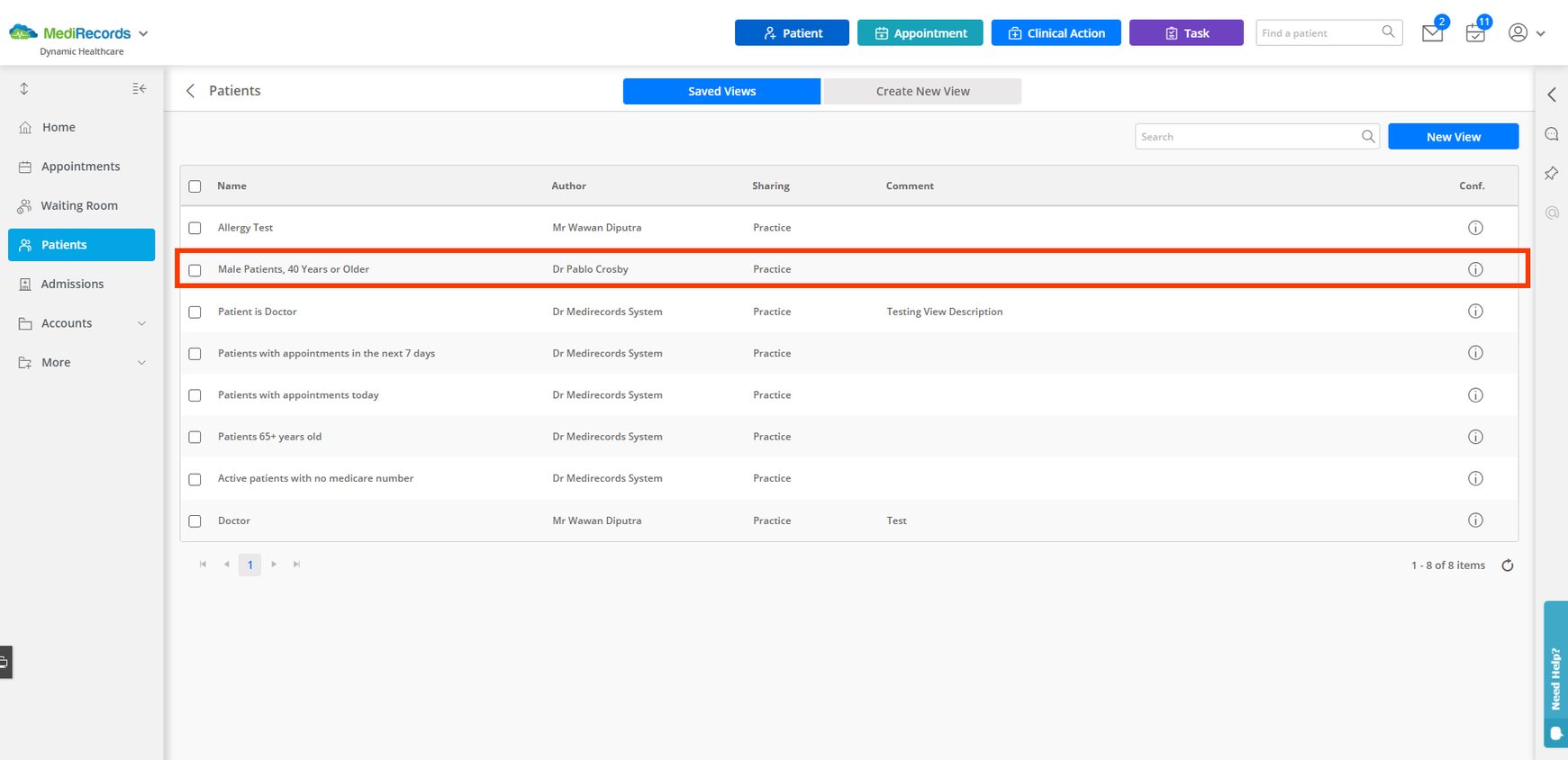Go to the previous page of results
Image resolution: width=1568 pixels, height=760 pixels.
(x=226, y=565)
